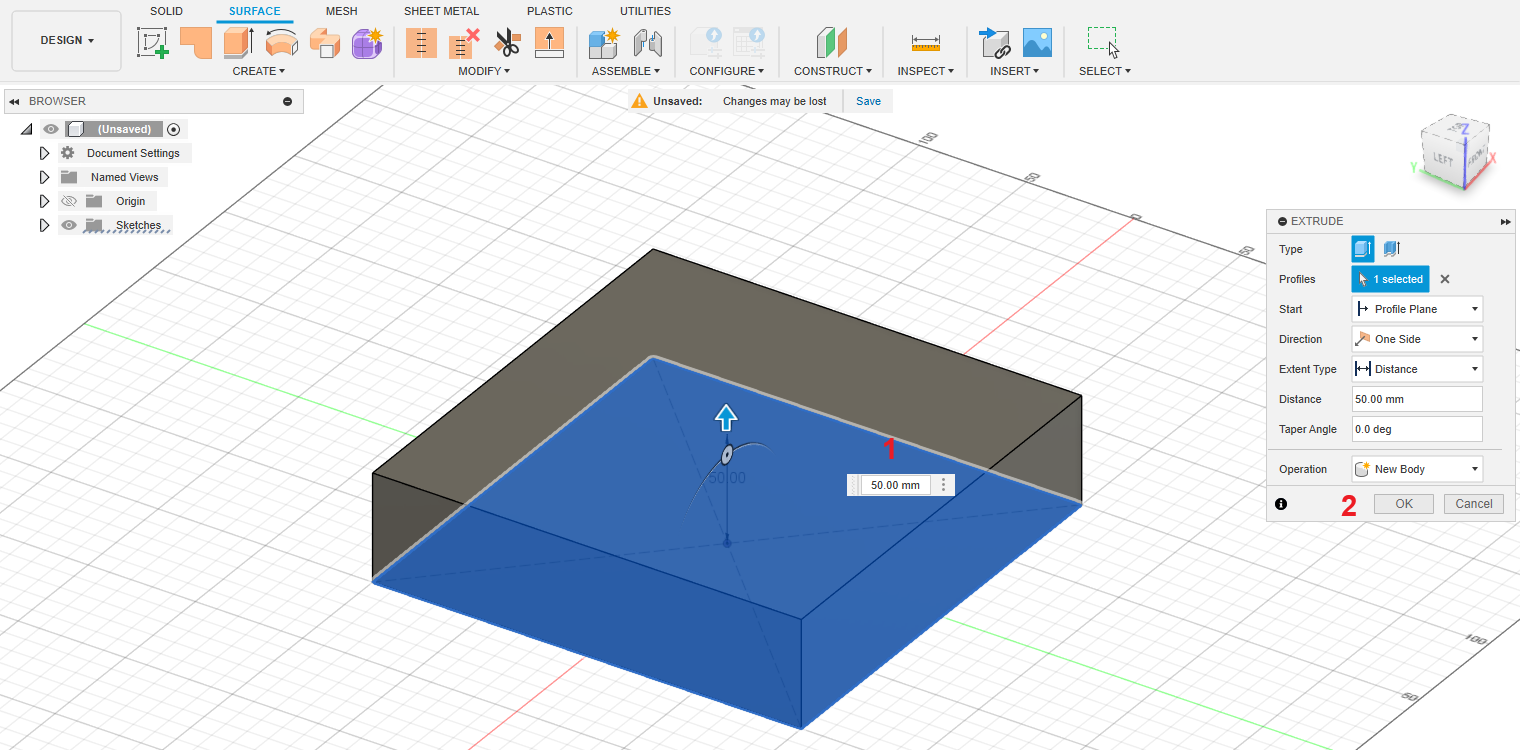This screenshot has height=750, width=1520.
Task: Click the Joint icon in Assemble
Action: 648,42
